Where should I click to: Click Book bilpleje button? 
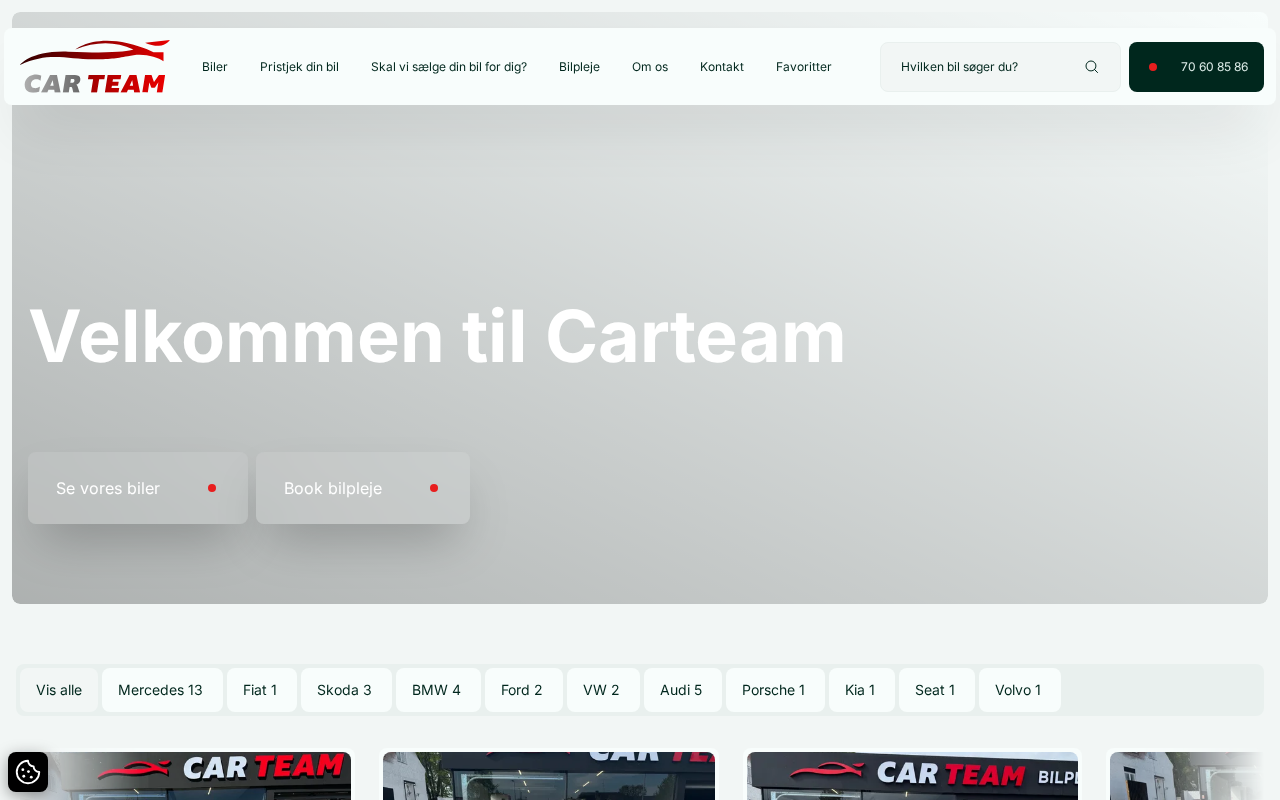click(x=363, y=488)
